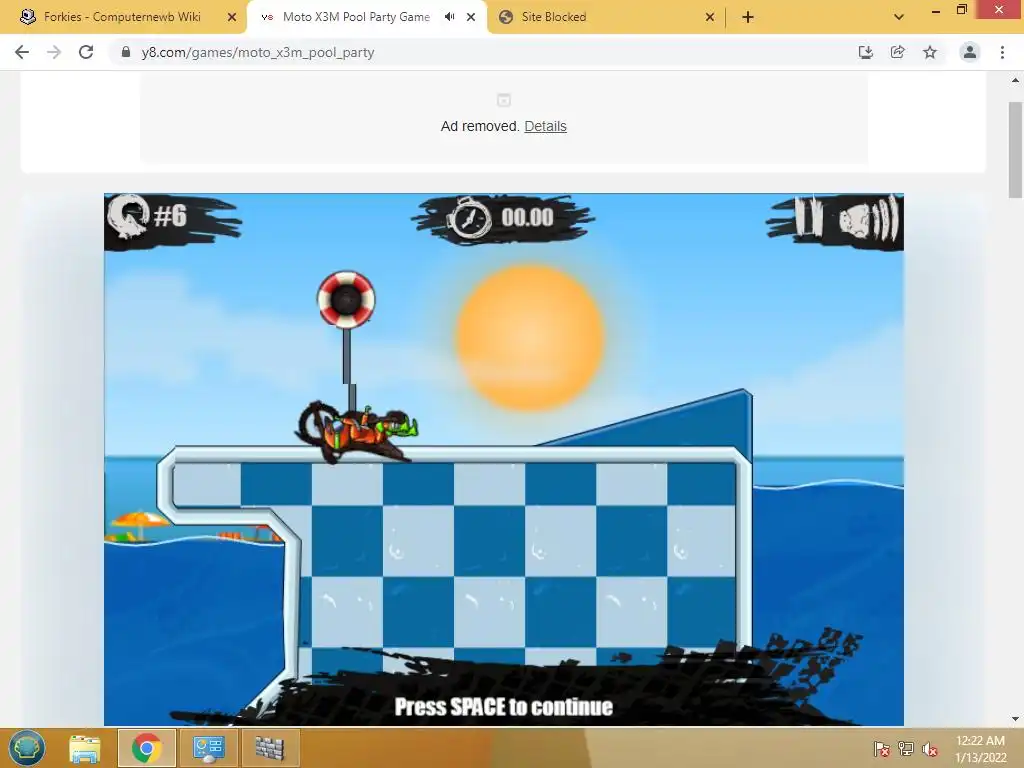Open the clock showing 12:22 AM
This screenshot has width=1024, height=768.
980,749
